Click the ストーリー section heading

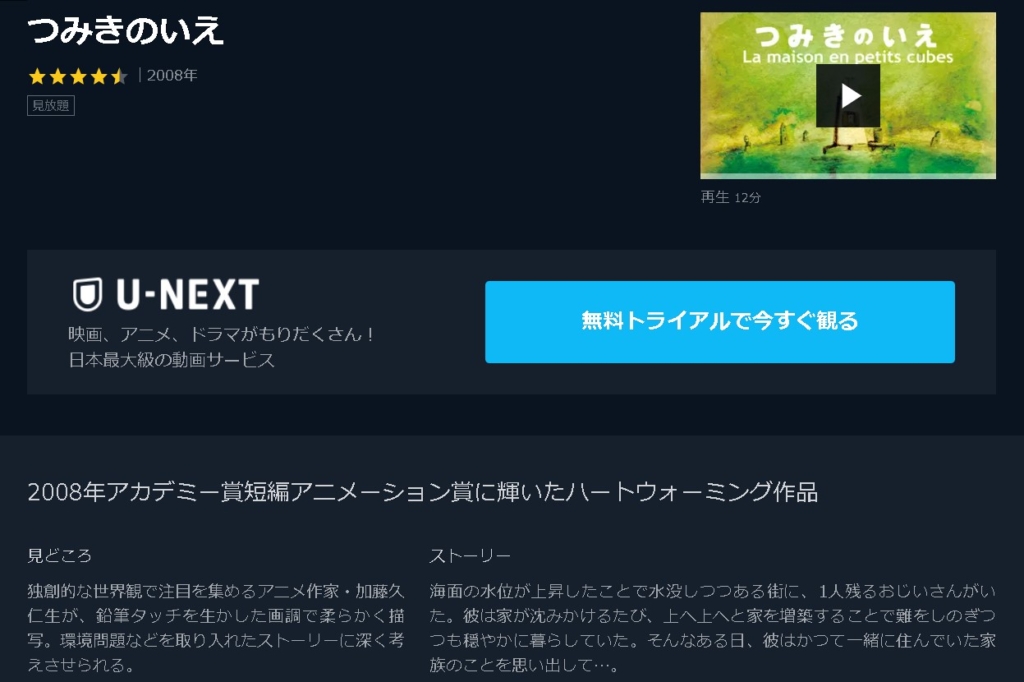[x=470, y=556]
